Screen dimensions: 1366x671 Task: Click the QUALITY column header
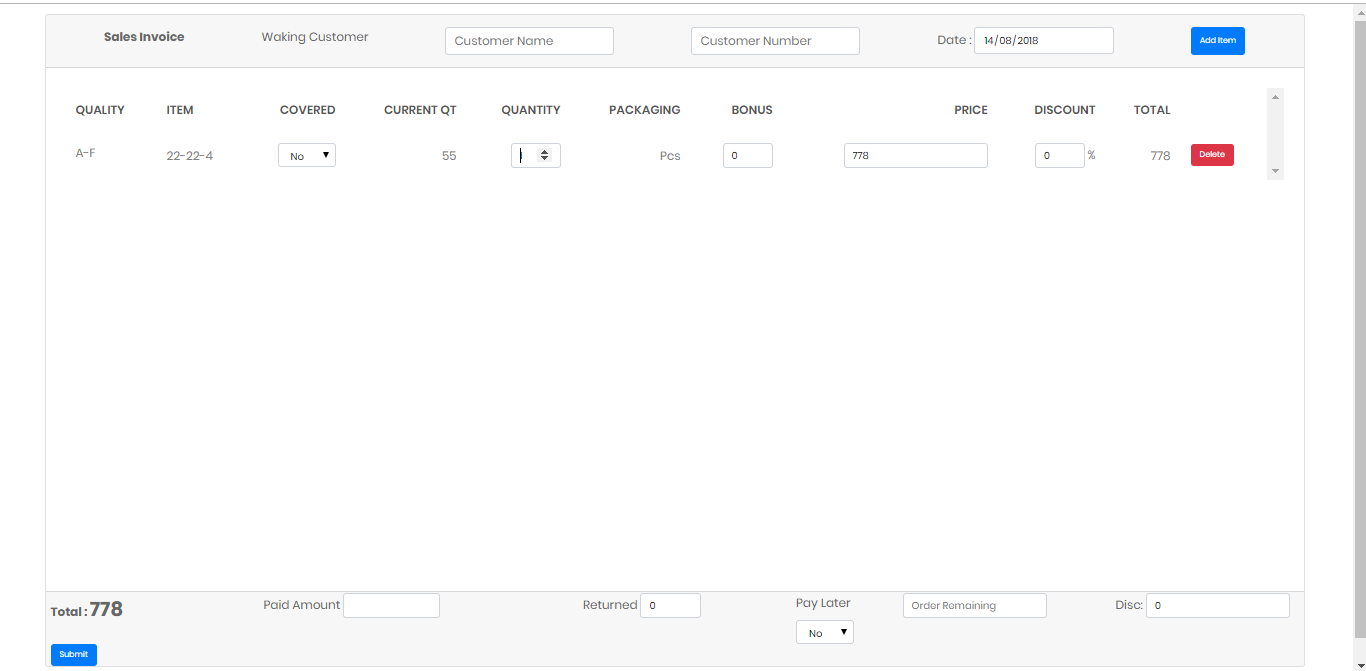pos(100,110)
